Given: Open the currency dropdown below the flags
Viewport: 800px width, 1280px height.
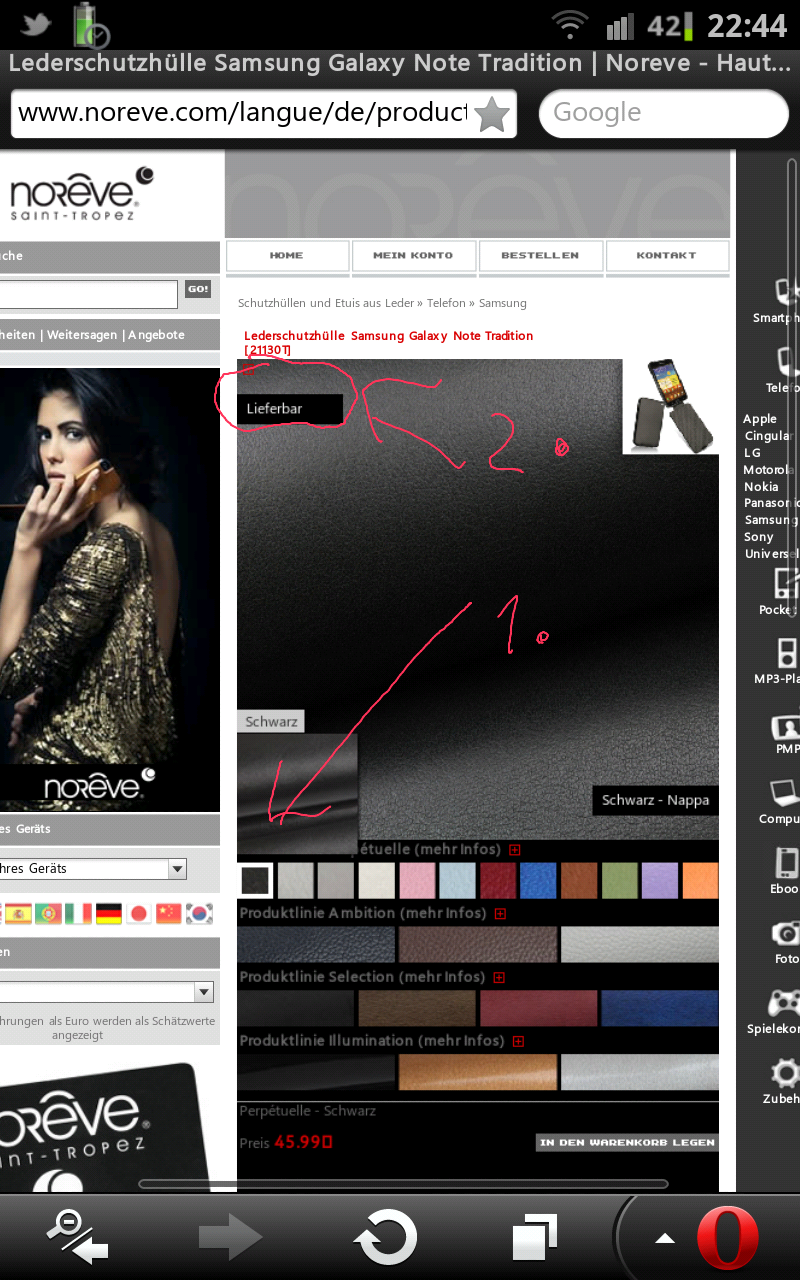Looking at the screenshot, I should tap(107, 992).
